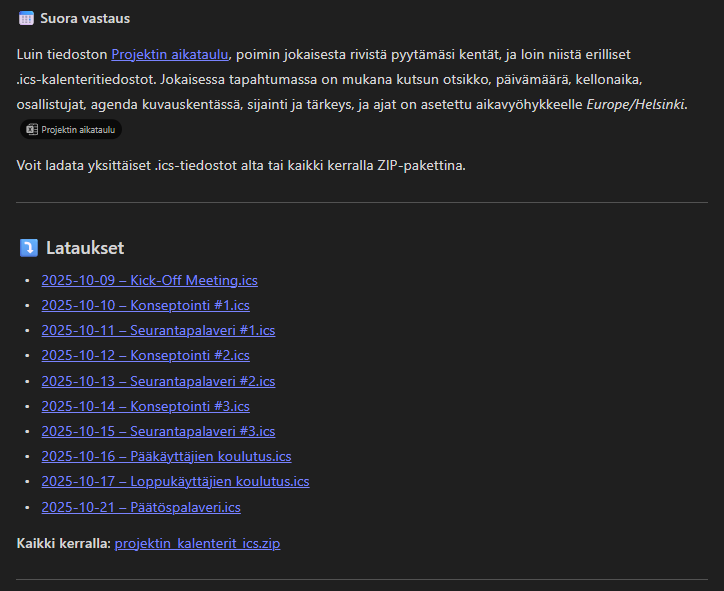Click the Suora vastaus heading text
Viewport: 724px width, 591px height.
(85, 18)
